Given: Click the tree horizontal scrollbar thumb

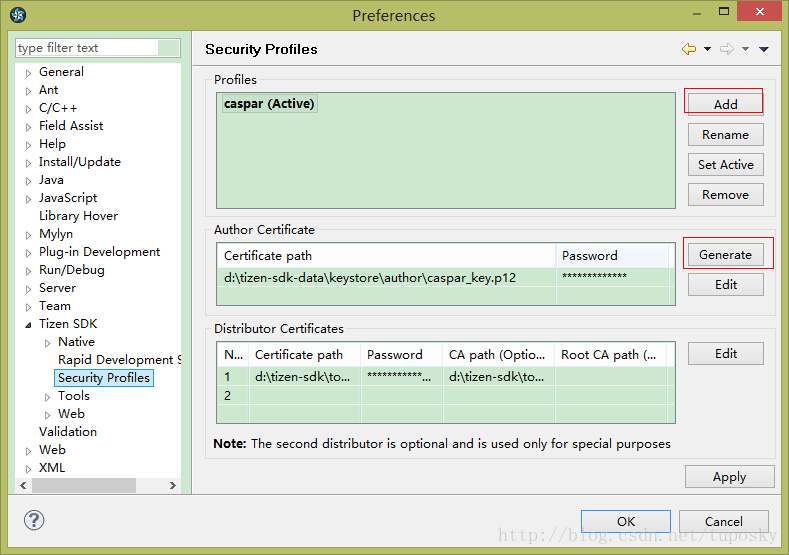Looking at the screenshot, I should click(x=84, y=486).
